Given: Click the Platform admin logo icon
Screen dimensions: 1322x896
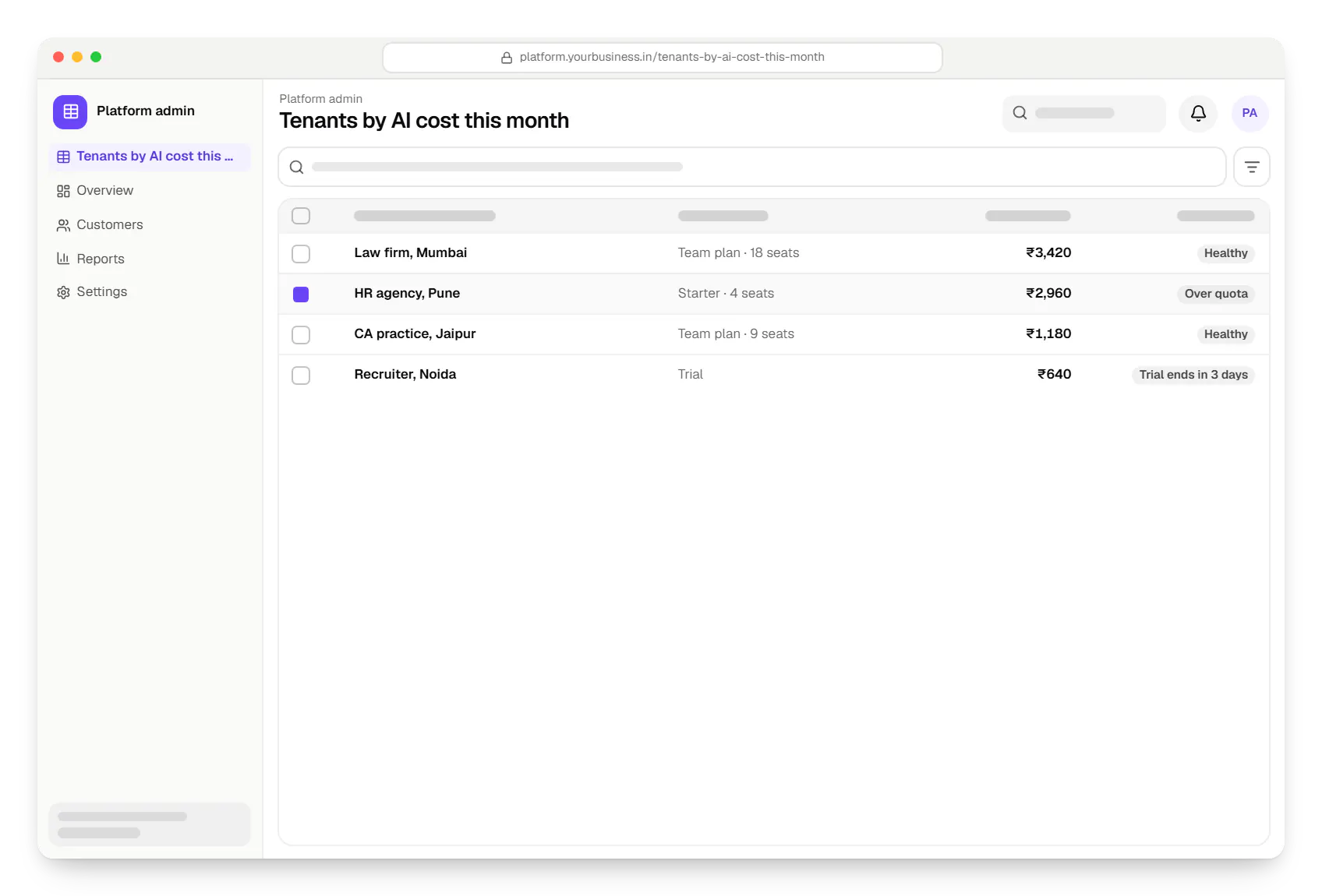Looking at the screenshot, I should click(x=70, y=111).
